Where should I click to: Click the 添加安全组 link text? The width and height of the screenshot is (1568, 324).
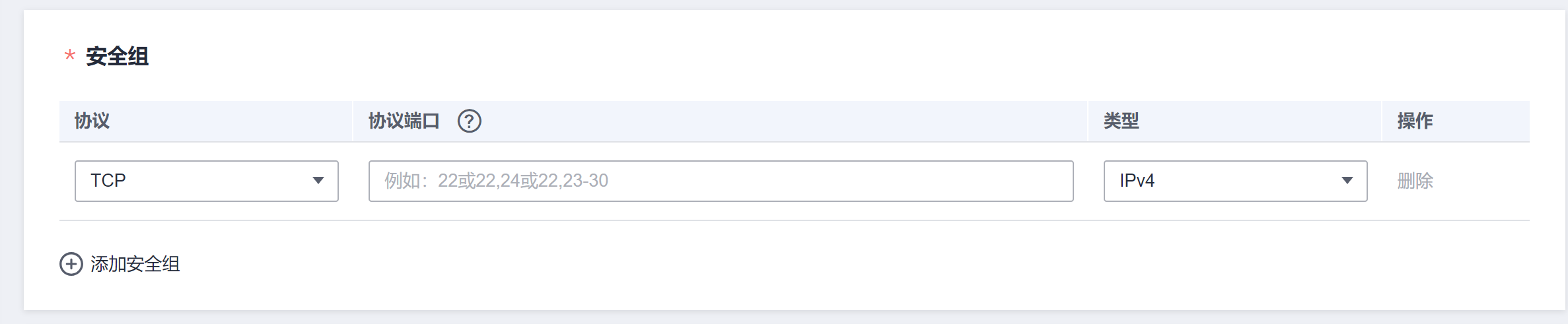135,264
